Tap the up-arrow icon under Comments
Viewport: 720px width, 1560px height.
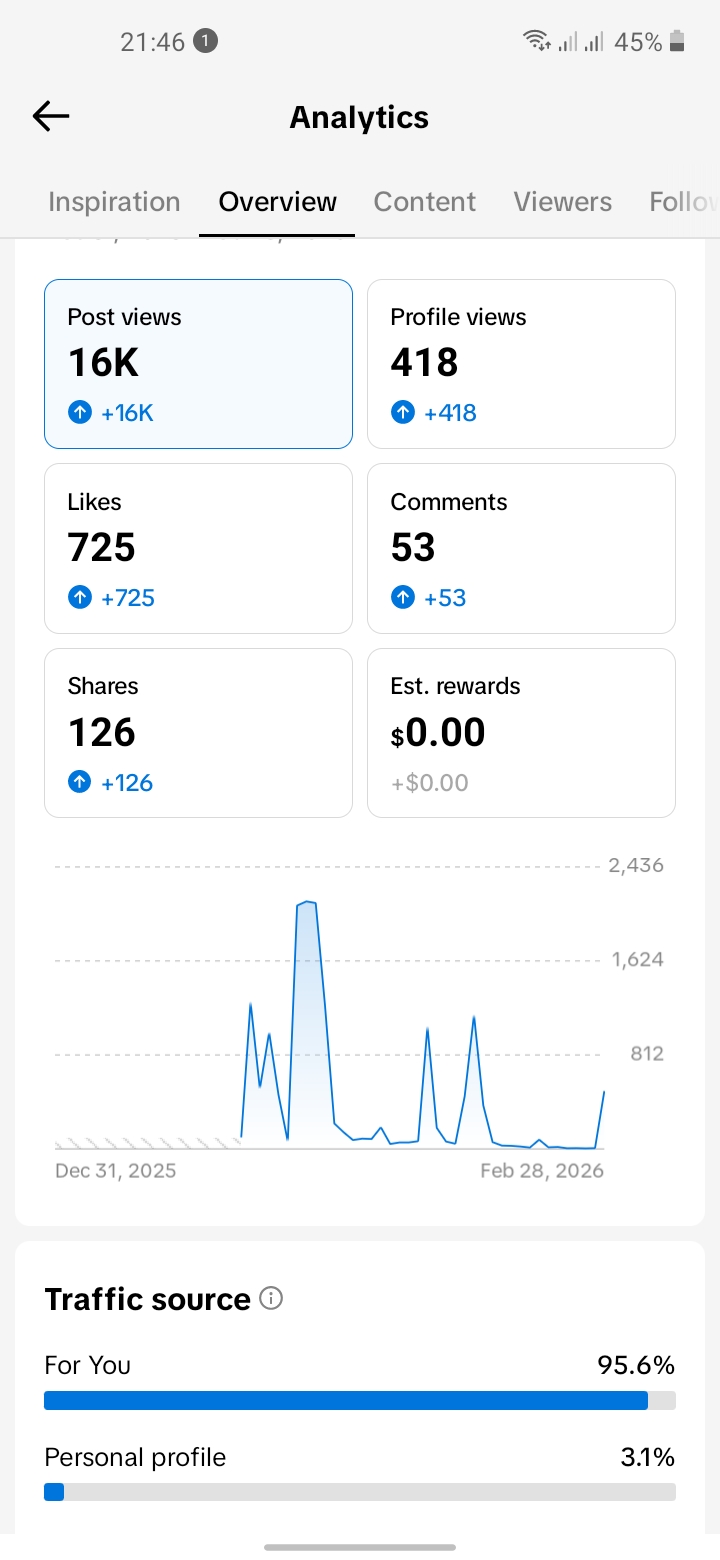[403, 598]
